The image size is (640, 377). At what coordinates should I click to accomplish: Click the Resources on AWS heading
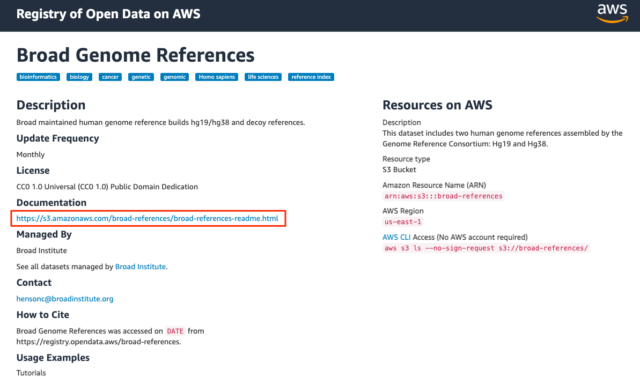point(437,105)
